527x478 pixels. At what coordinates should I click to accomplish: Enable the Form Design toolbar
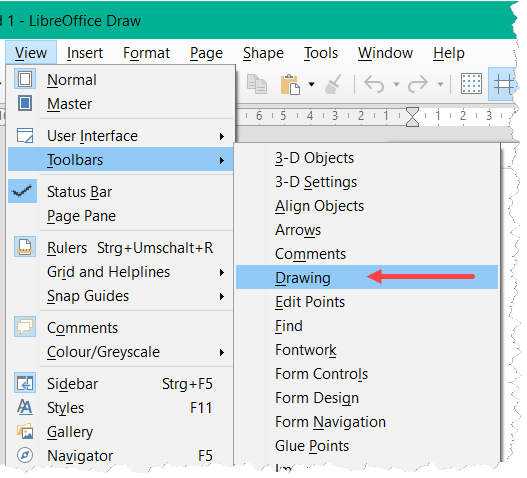[367, 398]
